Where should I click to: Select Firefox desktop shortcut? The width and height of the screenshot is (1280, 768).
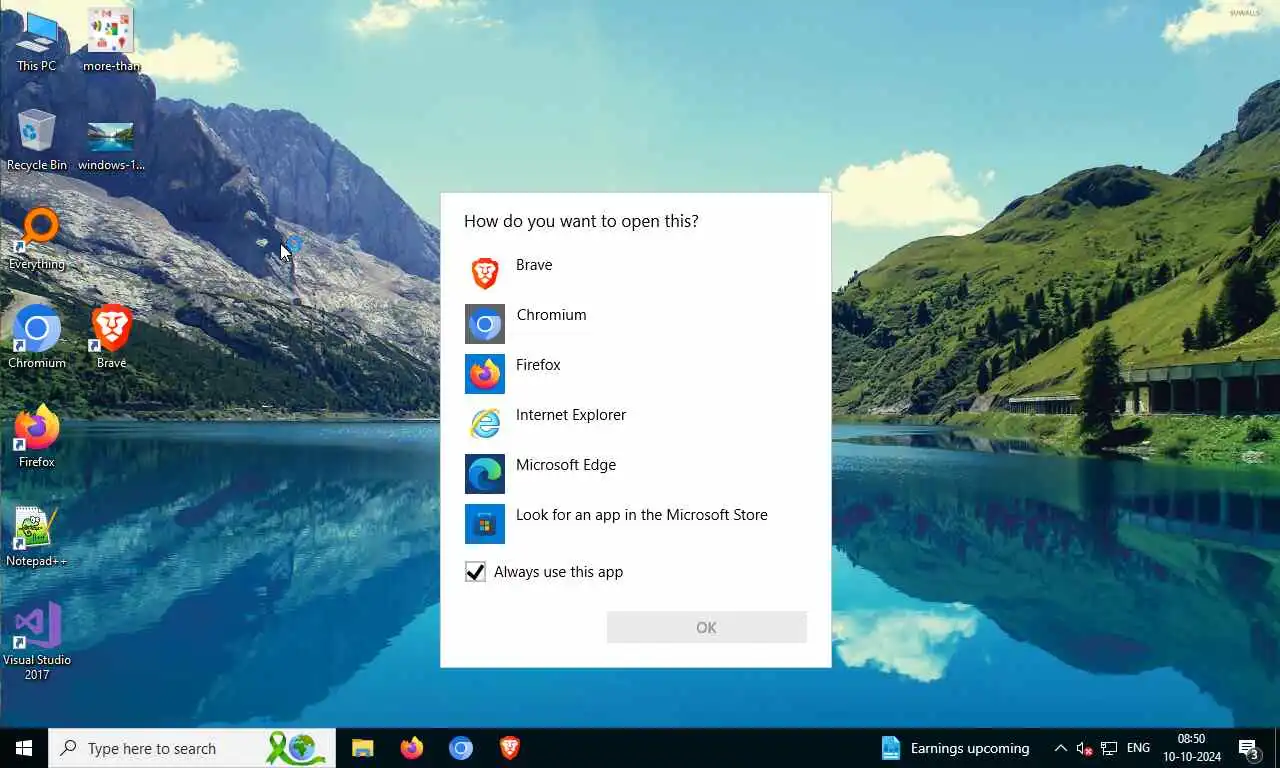tap(37, 437)
